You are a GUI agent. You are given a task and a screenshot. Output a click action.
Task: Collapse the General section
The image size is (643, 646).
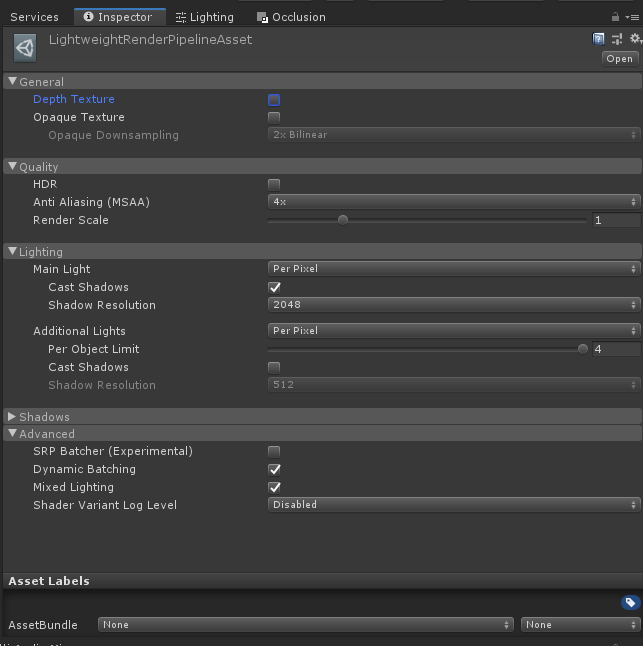pyautogui.click(x=323, y=82)
